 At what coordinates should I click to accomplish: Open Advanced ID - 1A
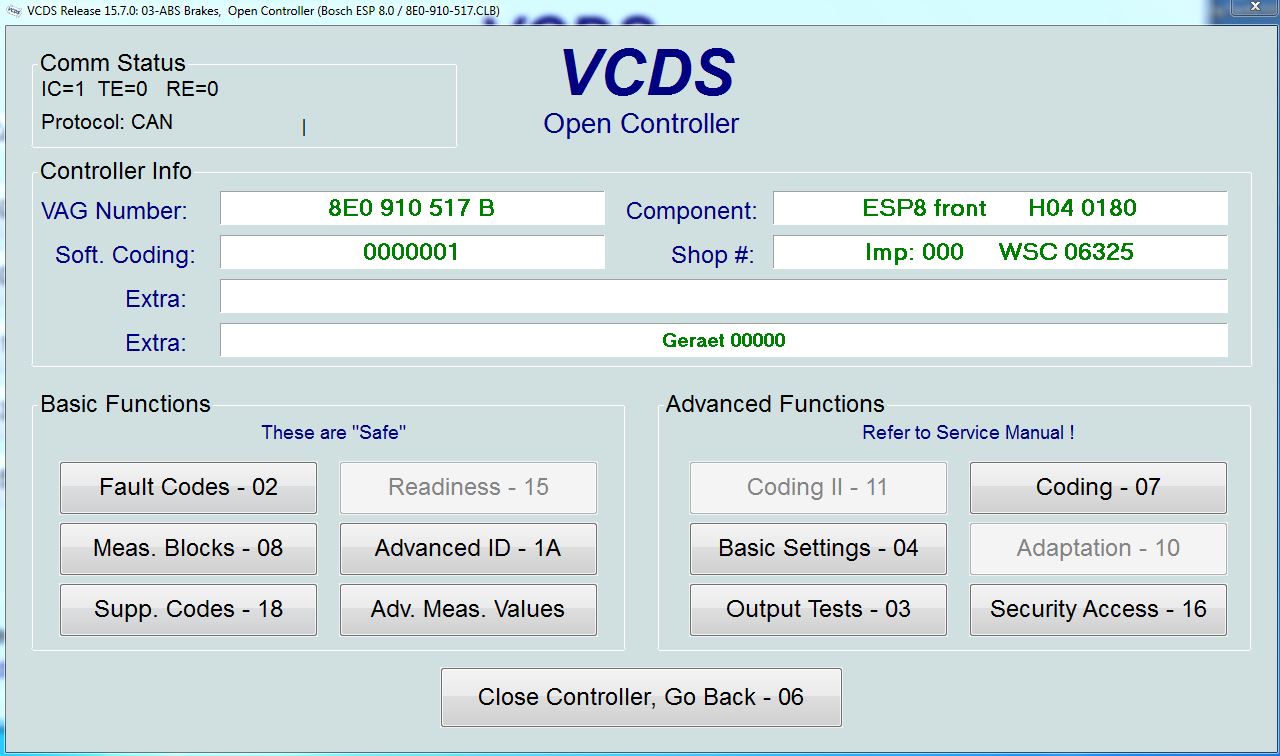(x=468, y=549)
